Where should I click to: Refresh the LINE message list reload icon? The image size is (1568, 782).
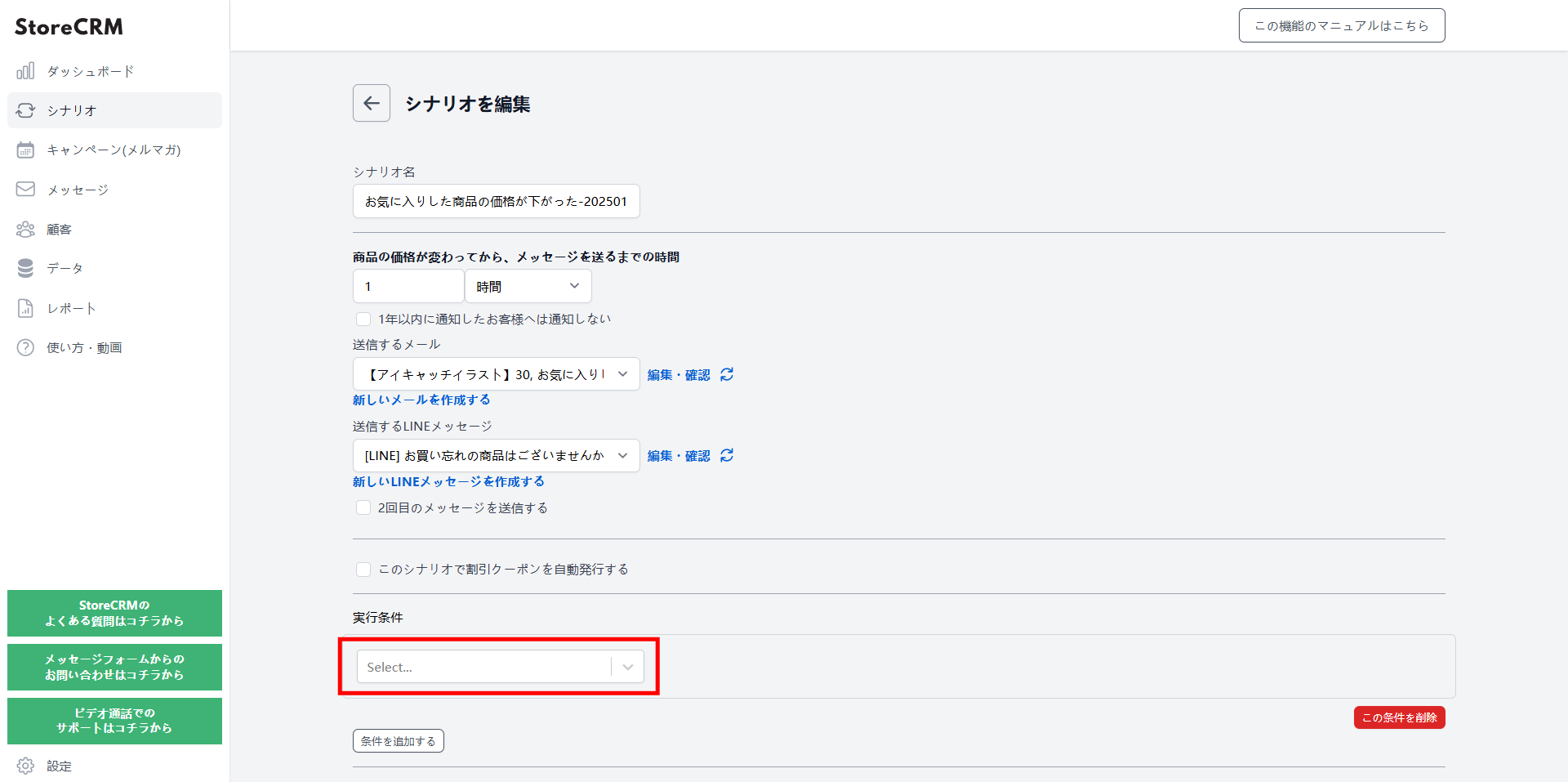[727, 455]
